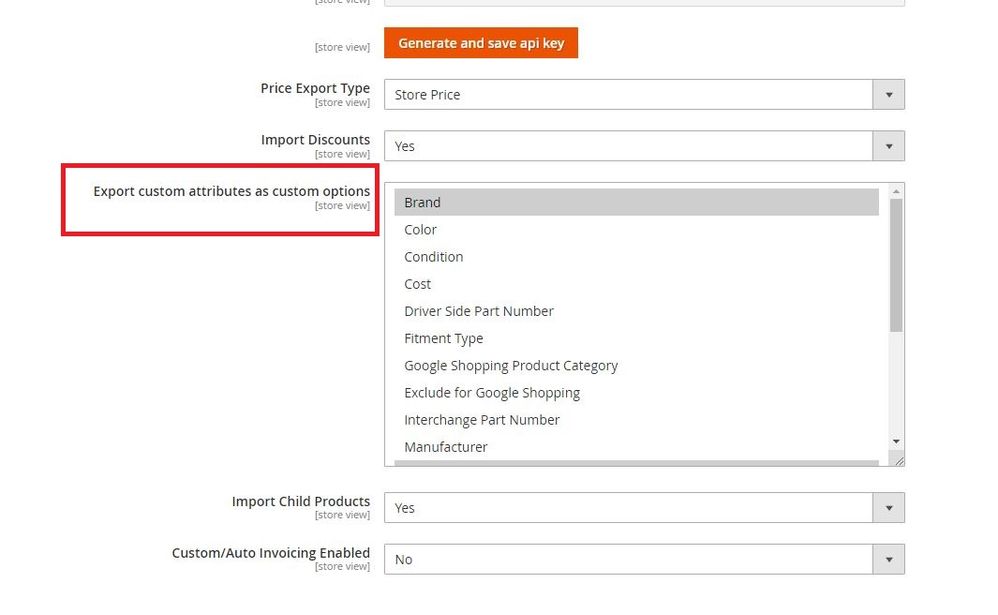The width and height of the screenshot is (998, 615).
Task: Select the Condition attribute
Action: (433, 257)
